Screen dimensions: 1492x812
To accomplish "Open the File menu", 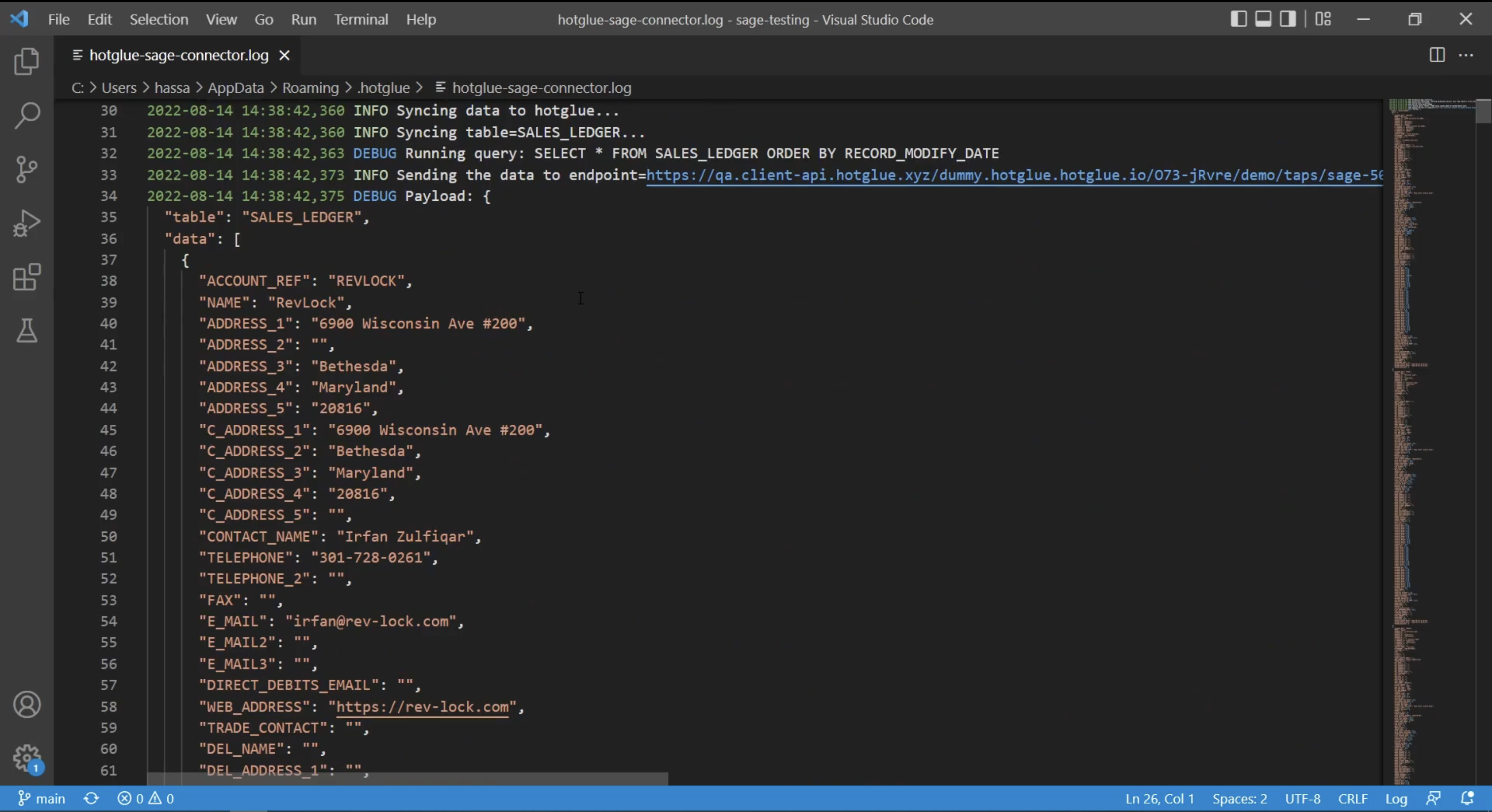I will [x=59, y=19].
